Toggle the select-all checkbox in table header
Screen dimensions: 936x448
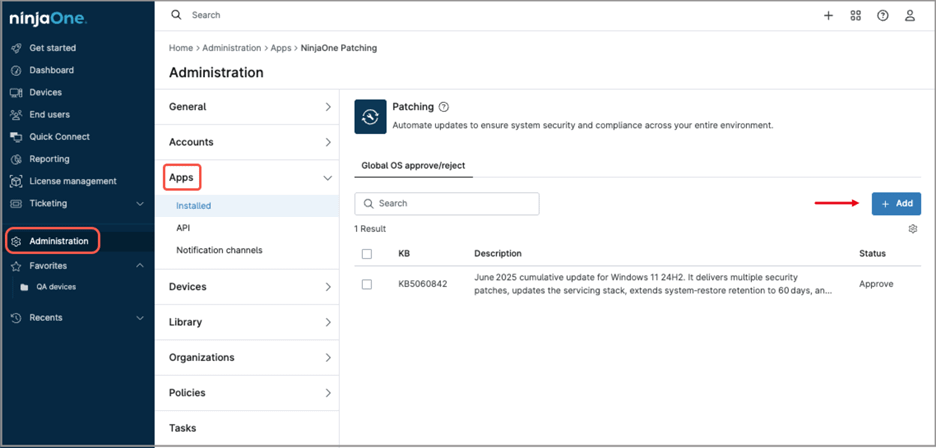[x=367, y=254]
